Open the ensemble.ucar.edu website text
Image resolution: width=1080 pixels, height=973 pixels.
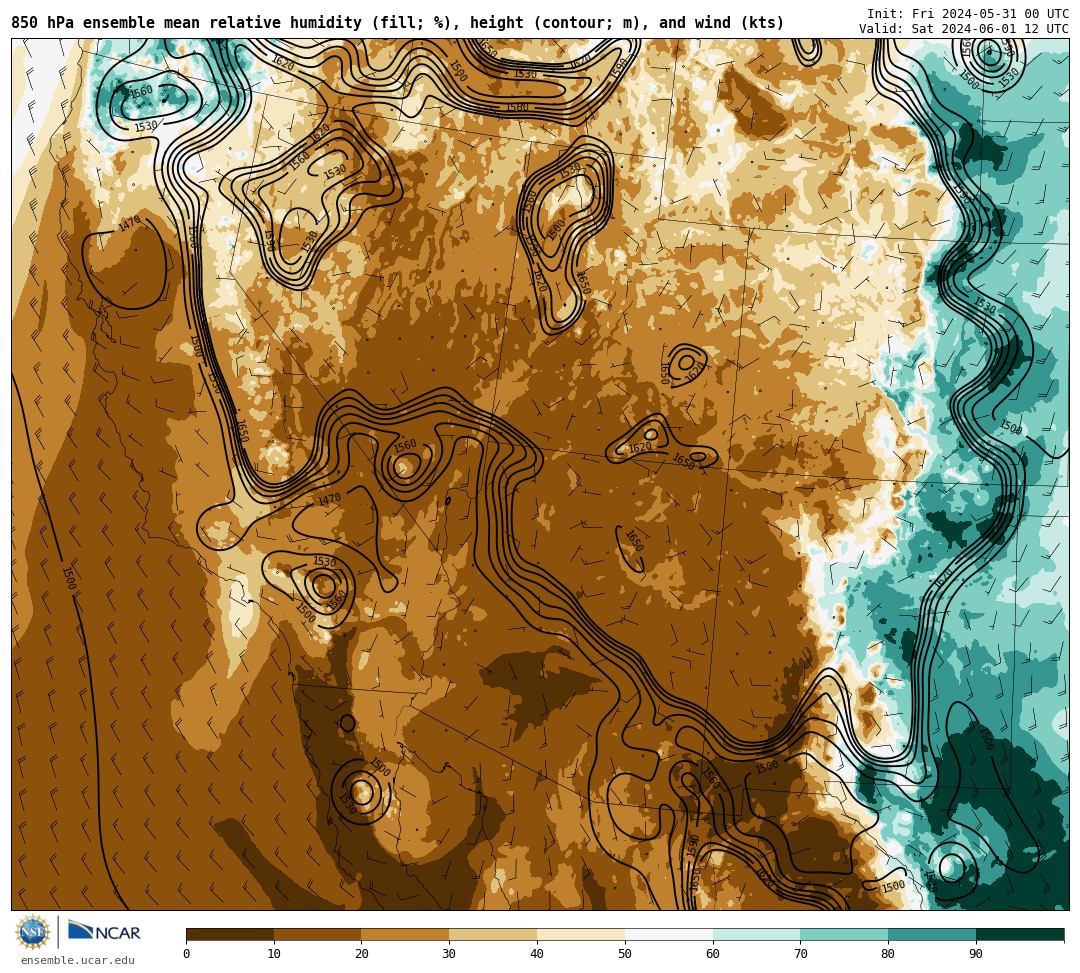click(78, 960)
